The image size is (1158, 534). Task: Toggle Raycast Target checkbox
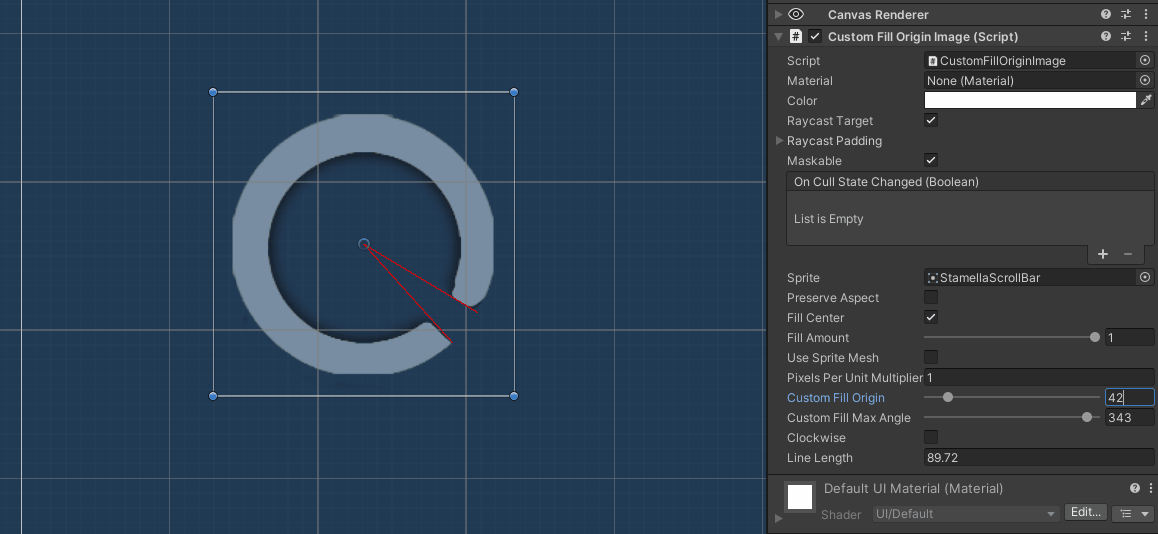click(931, 120)
